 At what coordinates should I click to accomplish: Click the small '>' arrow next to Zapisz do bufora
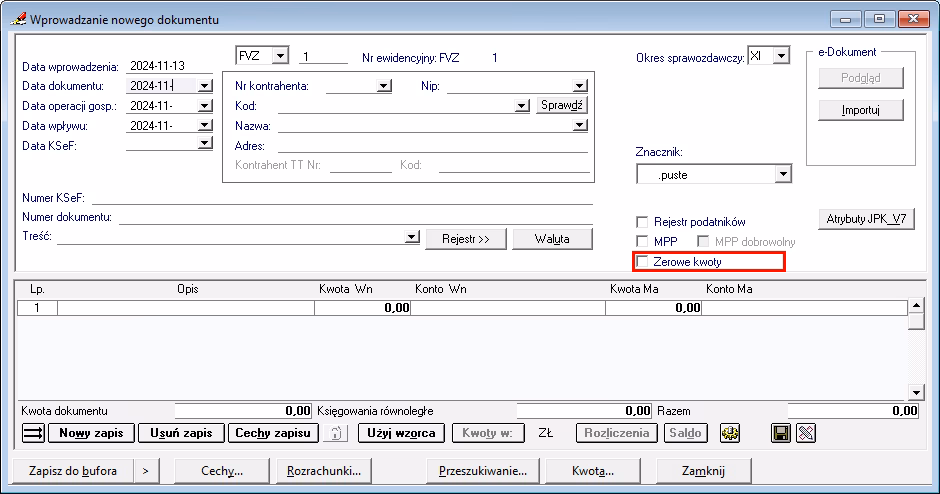[x=145, y=470]
